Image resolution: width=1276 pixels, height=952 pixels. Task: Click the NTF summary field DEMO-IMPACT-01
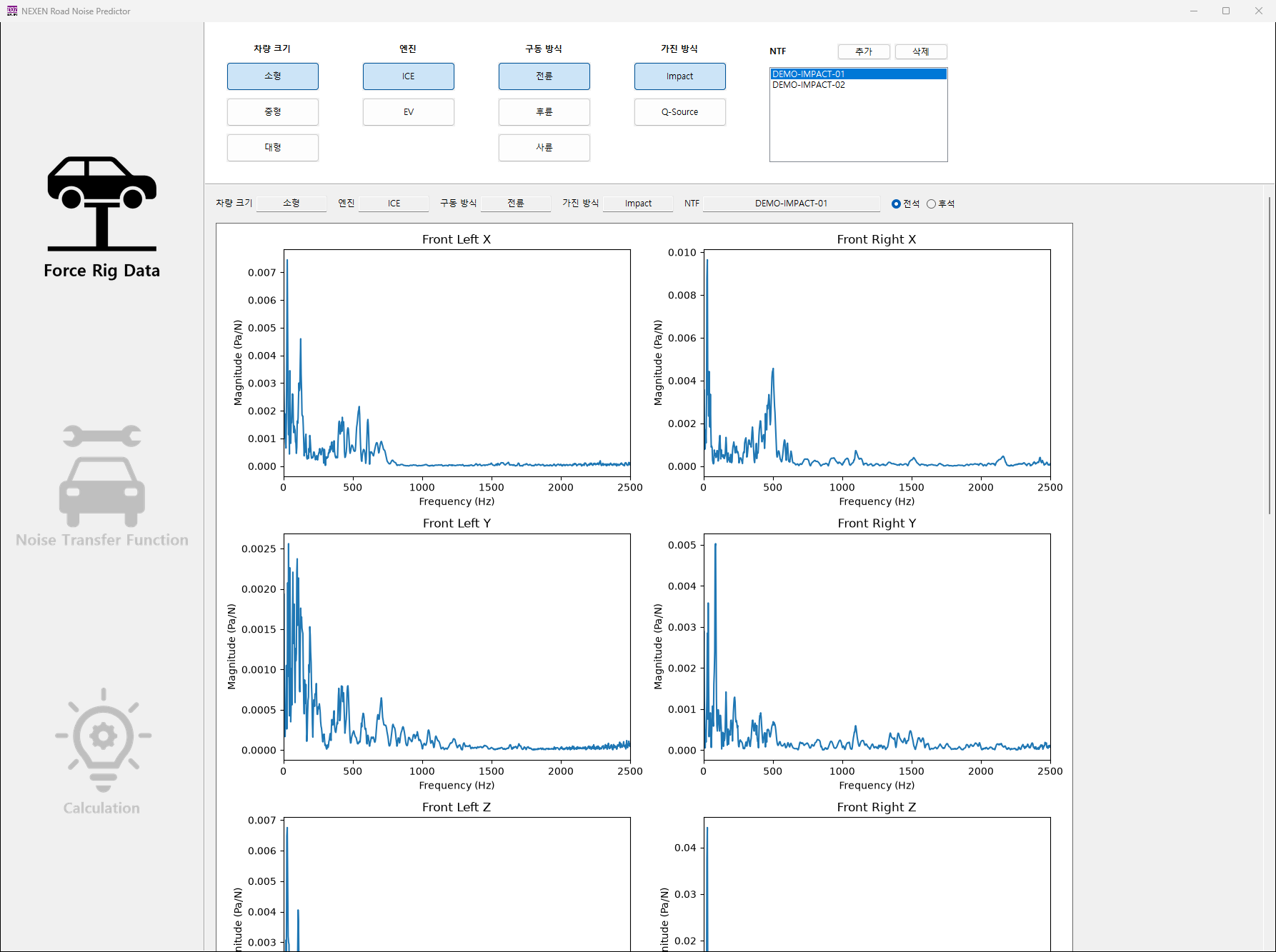coord(792,204)
